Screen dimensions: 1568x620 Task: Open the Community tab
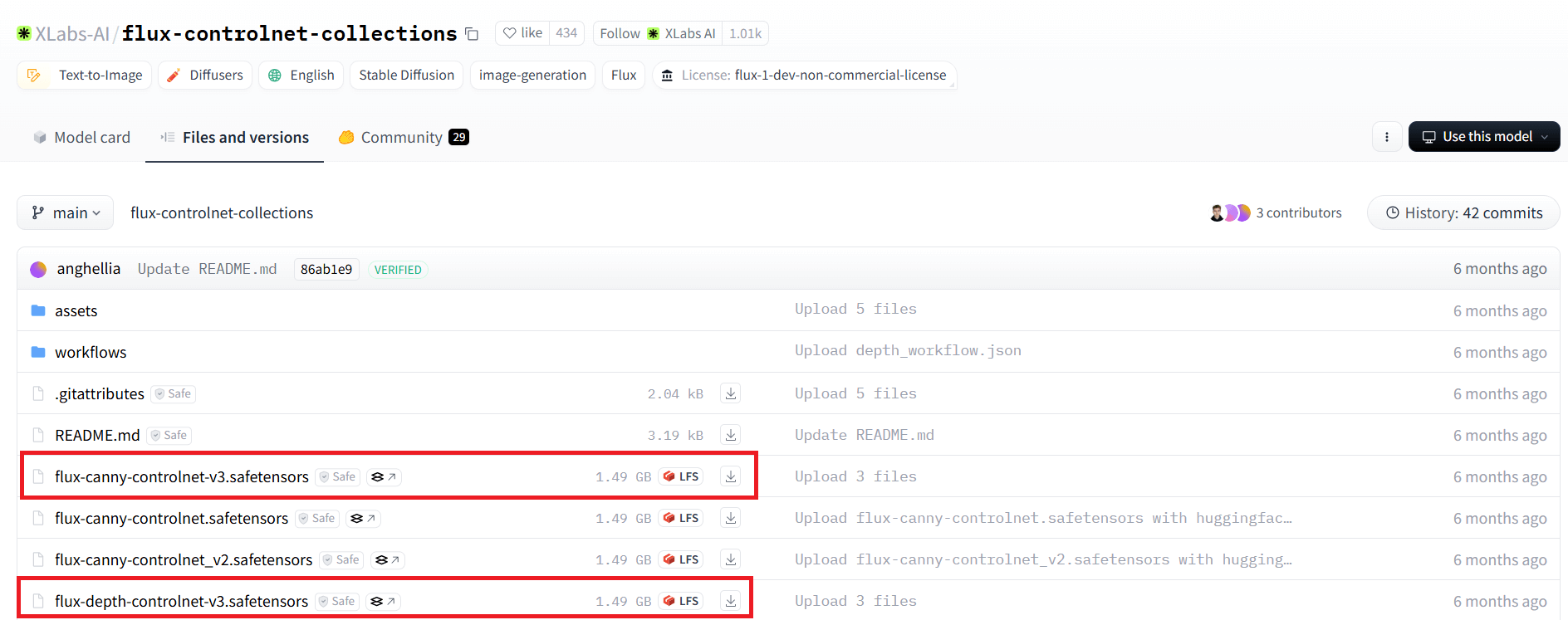(x=403, y=138)
